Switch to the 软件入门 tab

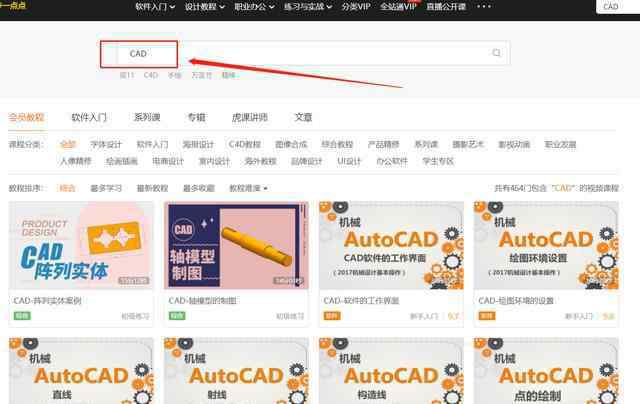[89, 118]
